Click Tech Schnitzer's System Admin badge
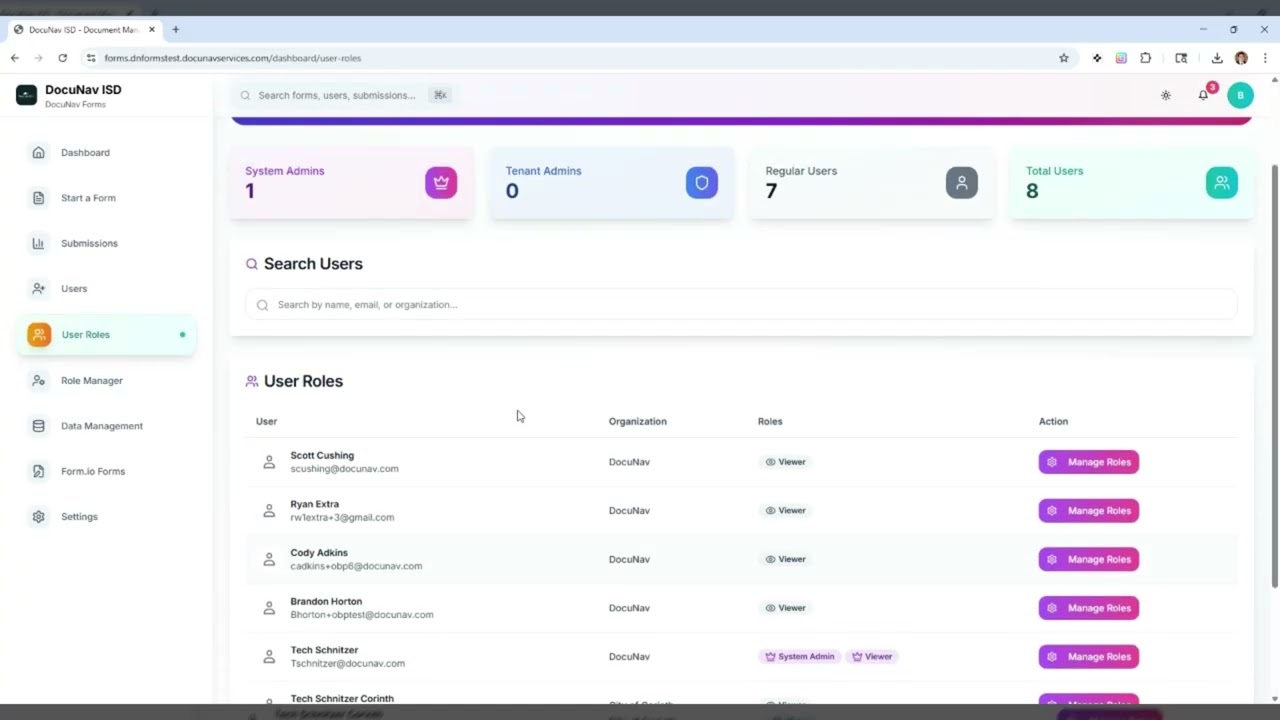 pos(800,657)
